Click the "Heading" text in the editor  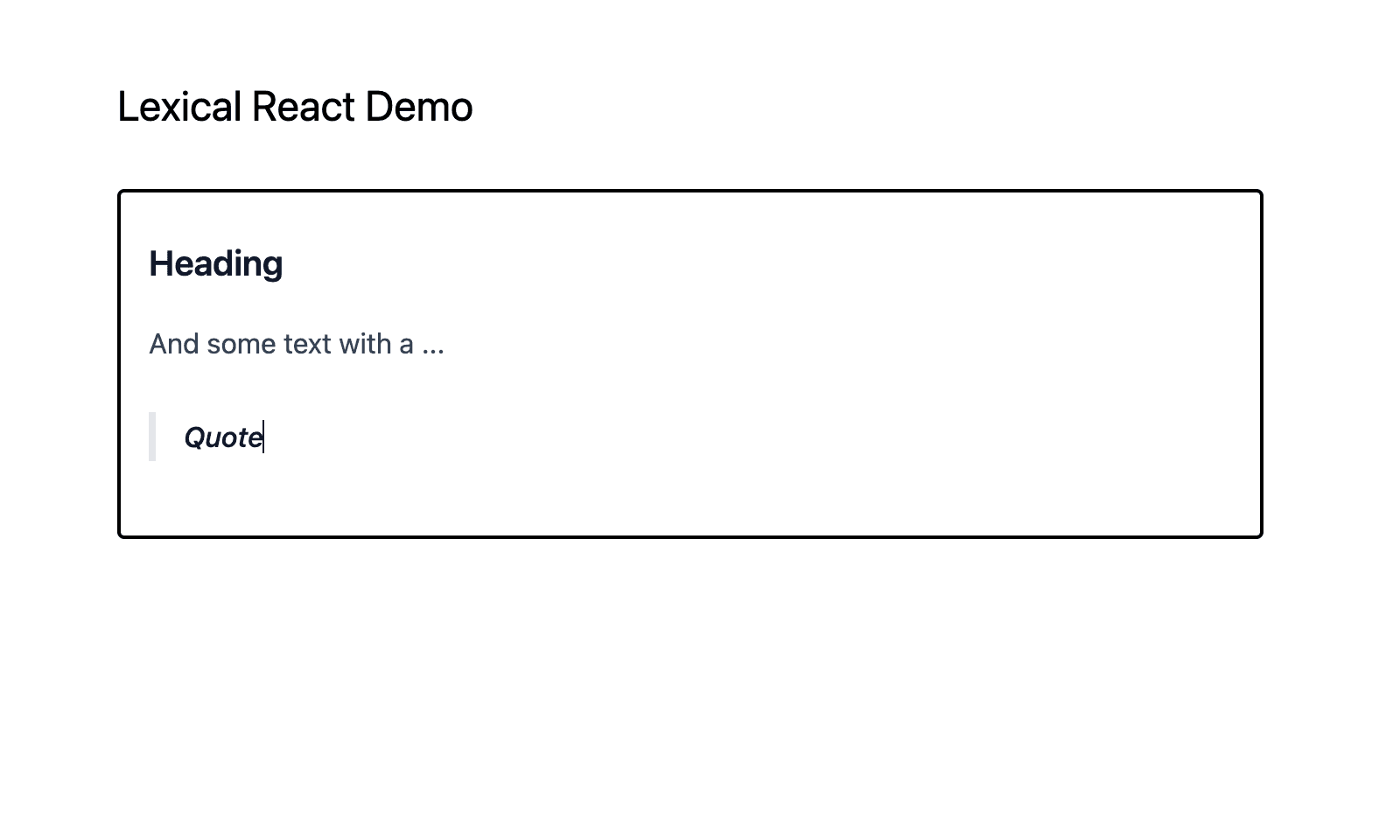point(215,262)
